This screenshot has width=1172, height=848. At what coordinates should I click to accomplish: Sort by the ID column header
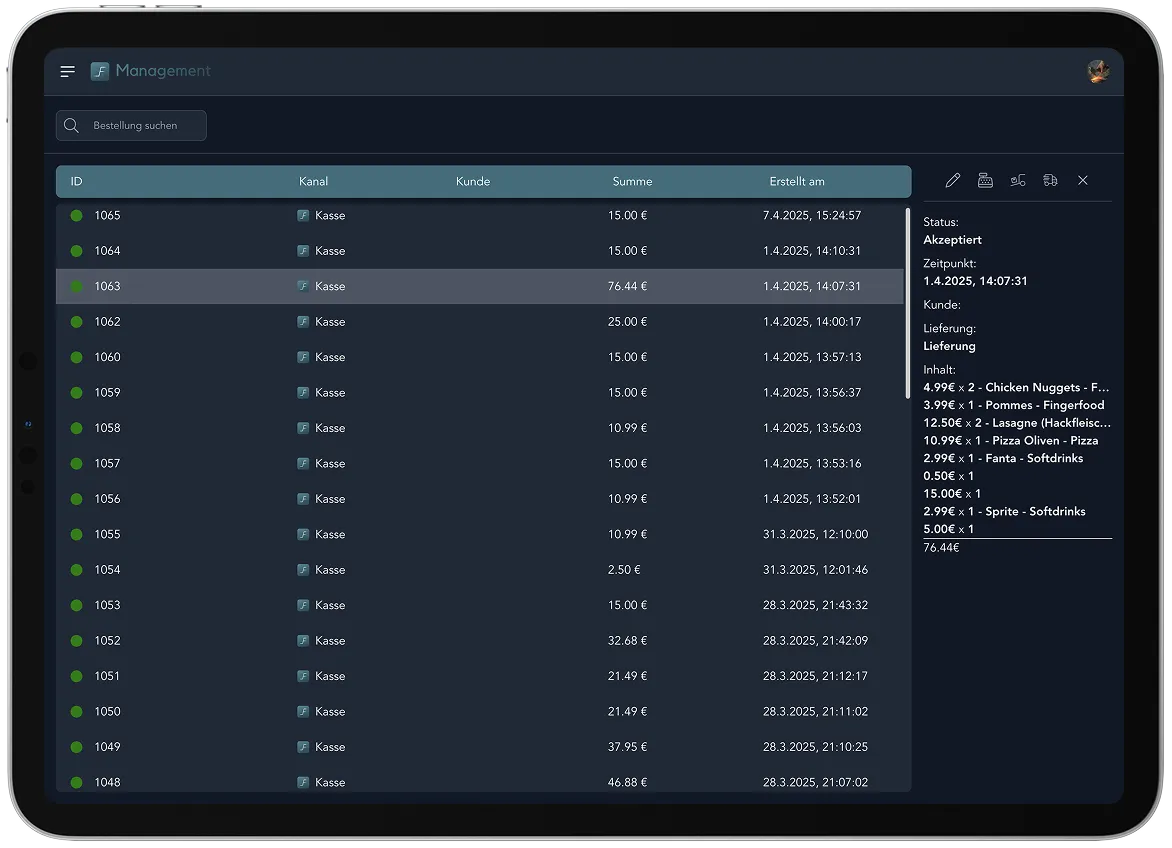click(77, 182)
